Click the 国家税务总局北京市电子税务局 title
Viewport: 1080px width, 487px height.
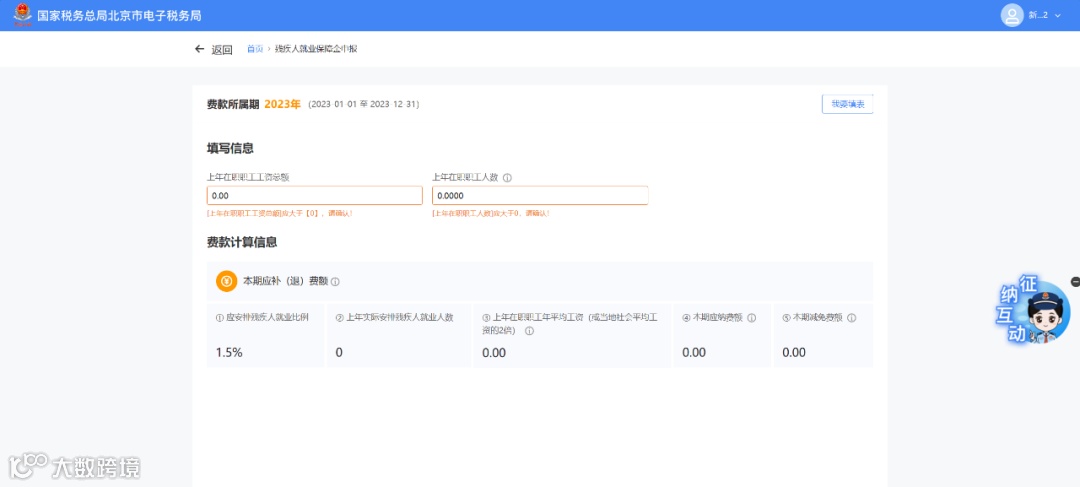click(x=120, y=15)
